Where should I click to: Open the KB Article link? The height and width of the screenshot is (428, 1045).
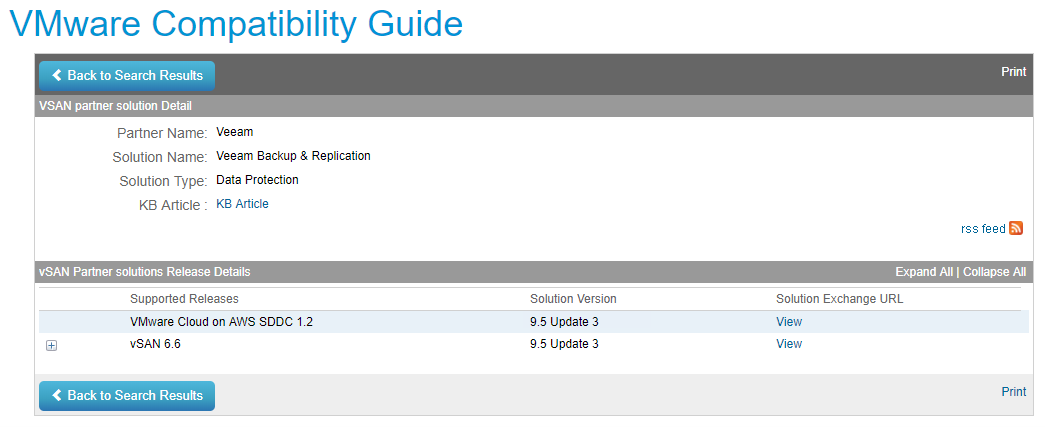pos(242,204)
